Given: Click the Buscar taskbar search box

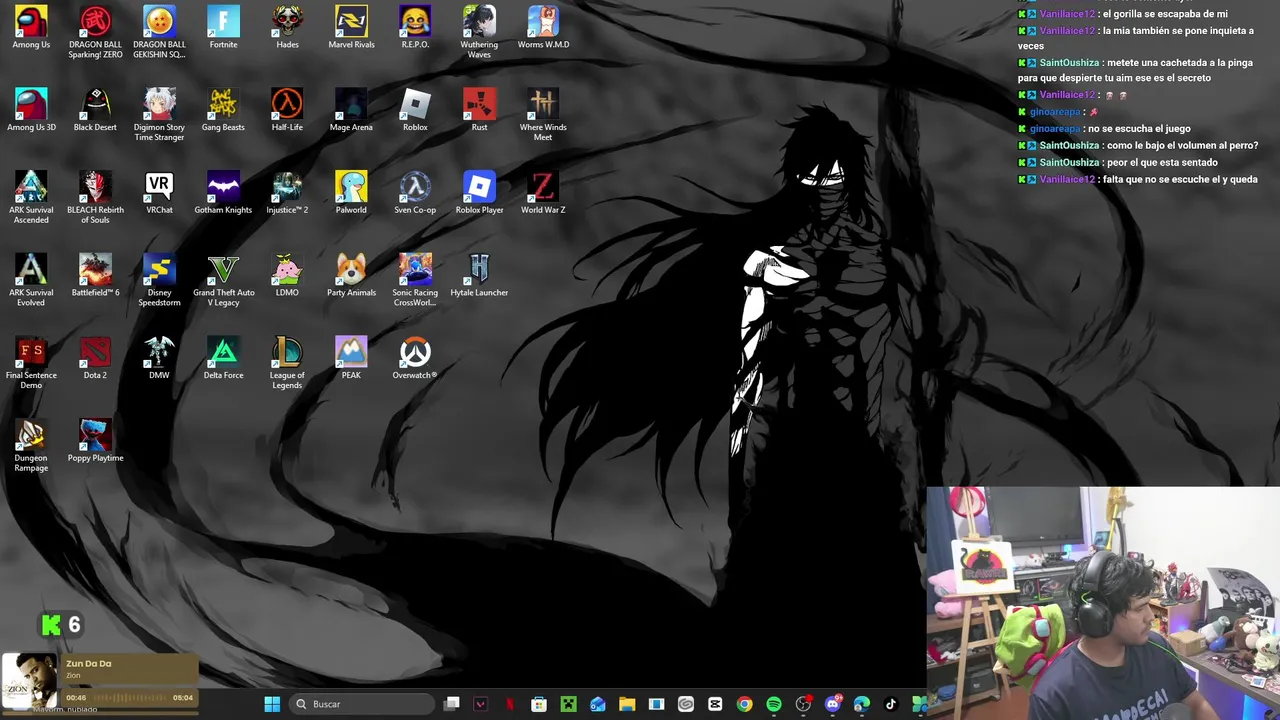Looking at the screenshot, I should pyautogui.click(x=362, y=704).
